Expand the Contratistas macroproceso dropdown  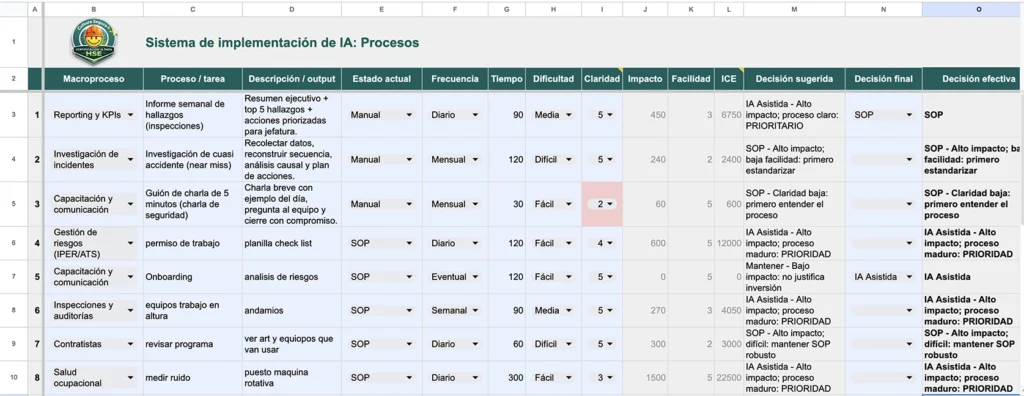[131, 344]
